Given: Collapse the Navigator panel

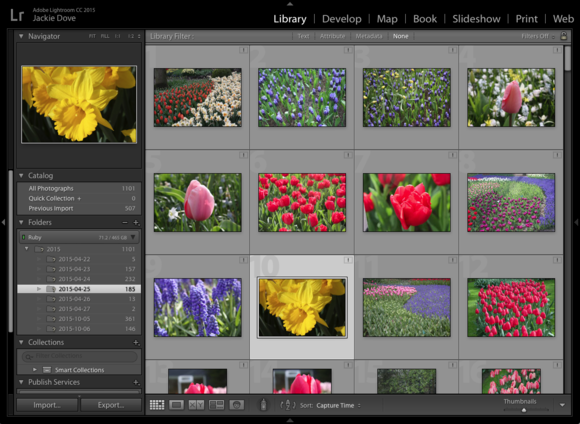Looking at the screenshot, I should [21, 36].
